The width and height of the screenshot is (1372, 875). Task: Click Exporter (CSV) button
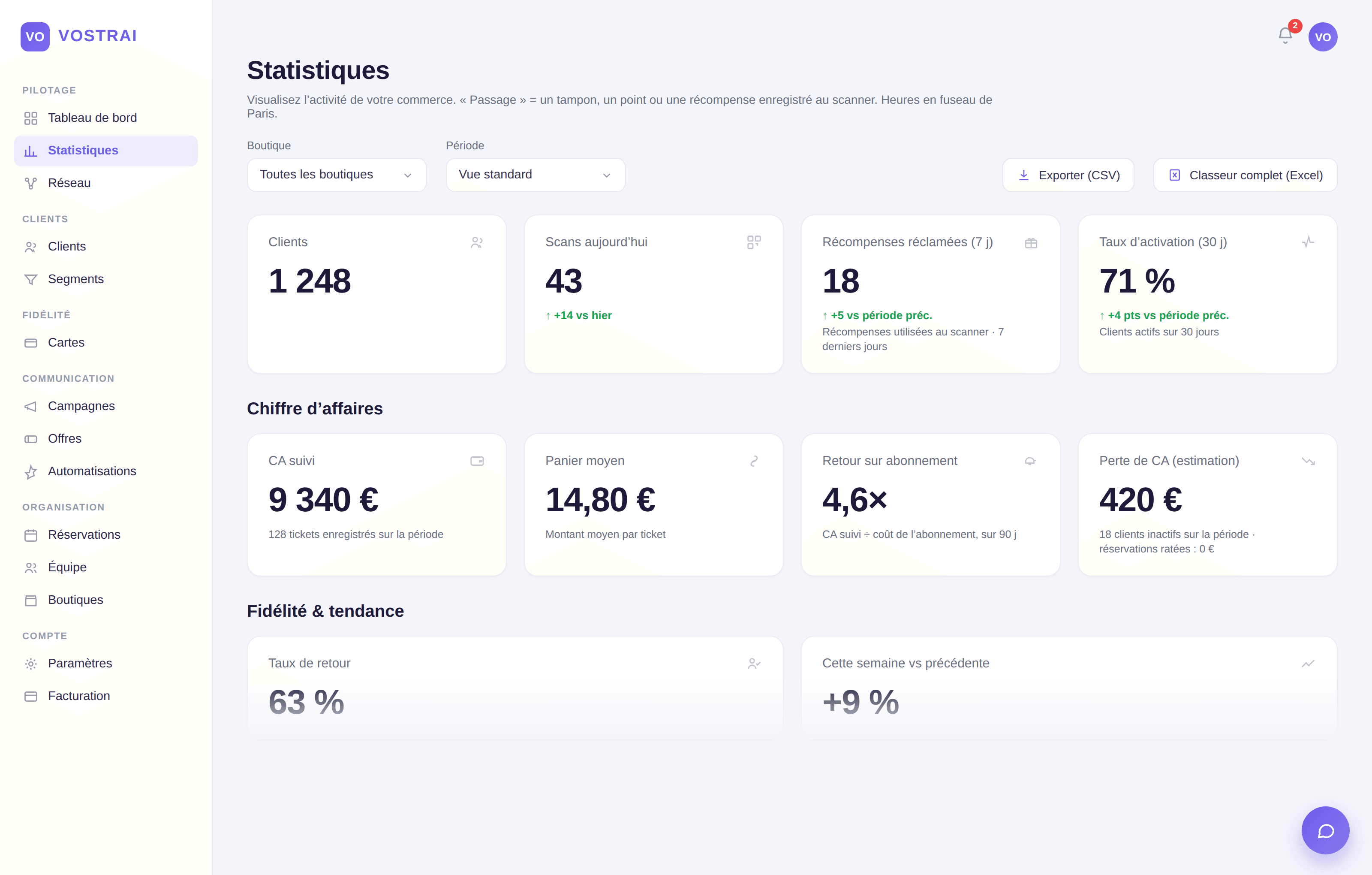tap(1068, 175)
